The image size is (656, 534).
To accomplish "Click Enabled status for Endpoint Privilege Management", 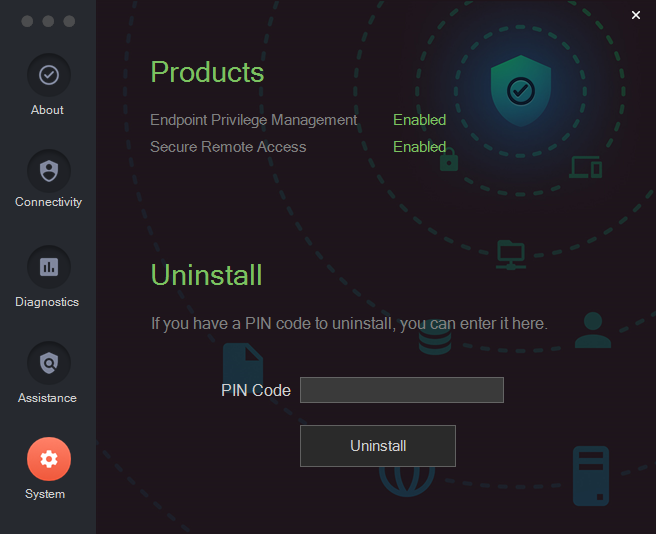I will pos(419,120).
